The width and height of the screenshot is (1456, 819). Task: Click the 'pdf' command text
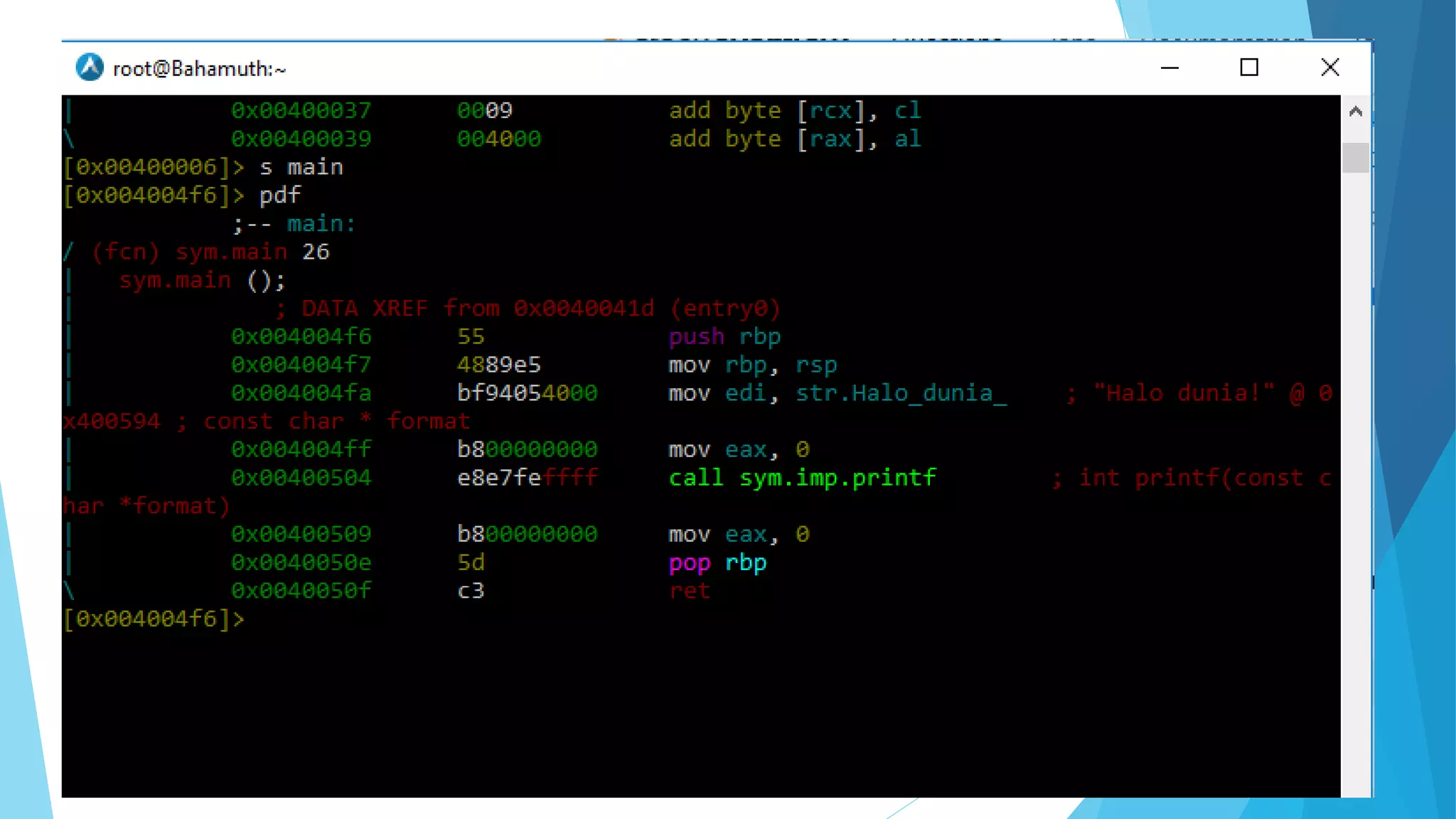pos(279,196)
